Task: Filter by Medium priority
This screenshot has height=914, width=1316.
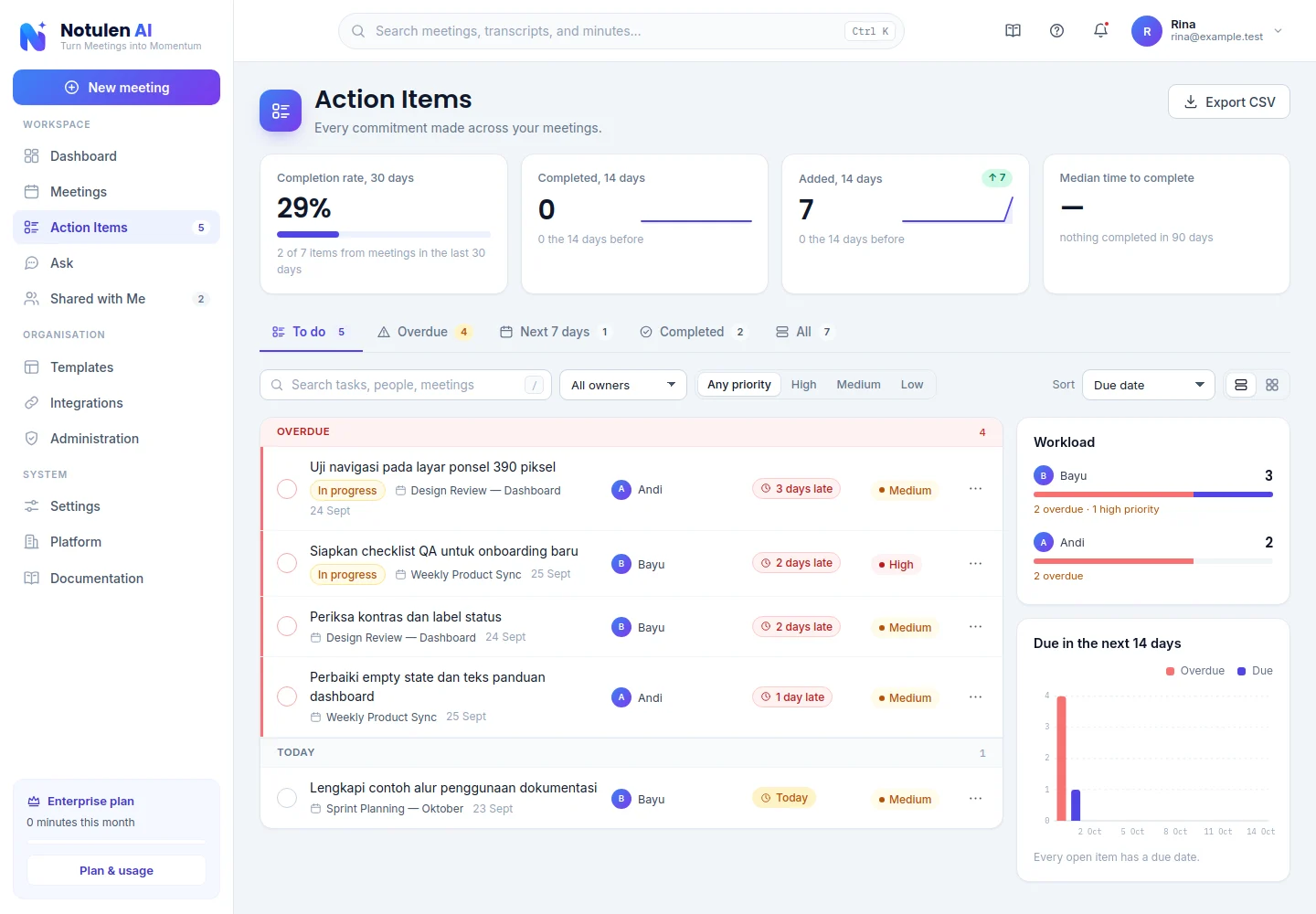Action: (x=859, y=385)
